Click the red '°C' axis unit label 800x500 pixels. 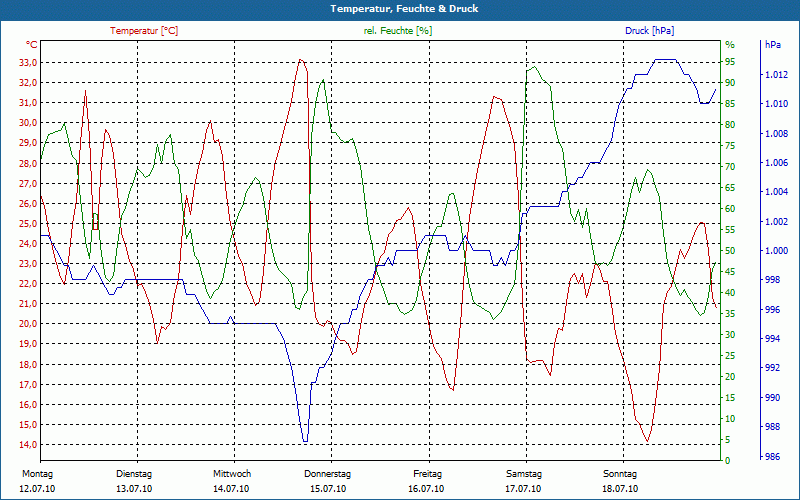point(31,44)
